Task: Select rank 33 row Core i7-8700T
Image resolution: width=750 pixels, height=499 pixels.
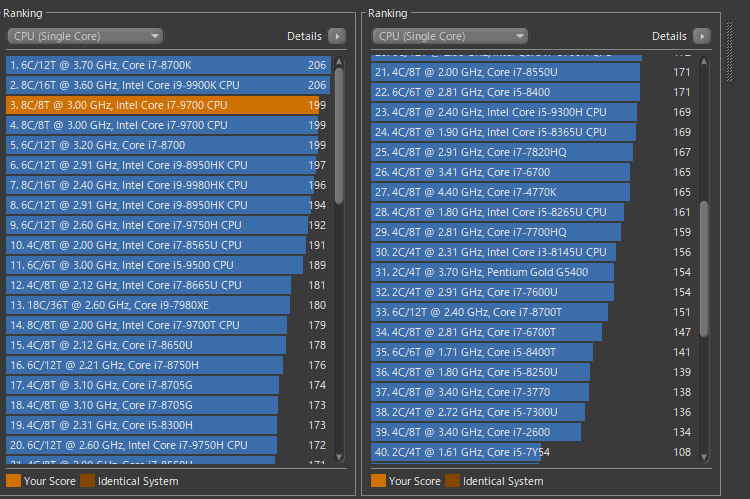Action: (x=533, y=312)
